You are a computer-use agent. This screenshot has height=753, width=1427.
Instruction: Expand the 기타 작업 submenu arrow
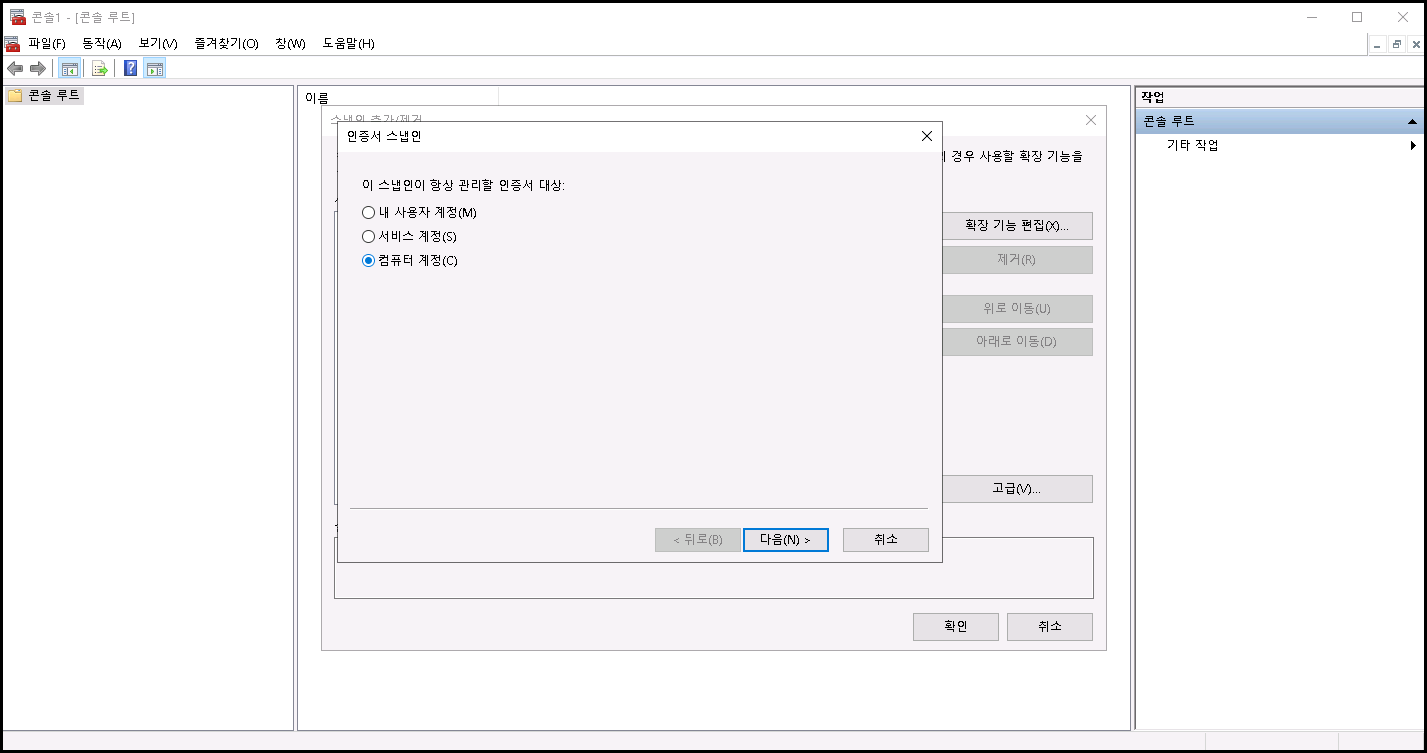(1413, 146)
